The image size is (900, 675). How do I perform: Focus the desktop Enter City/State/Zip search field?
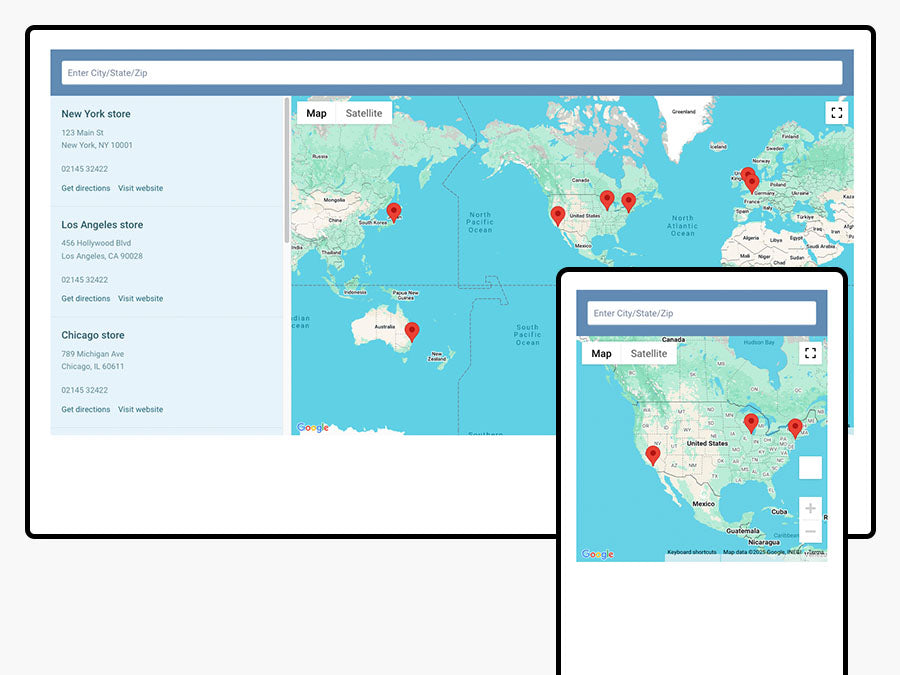pos(451,73)
